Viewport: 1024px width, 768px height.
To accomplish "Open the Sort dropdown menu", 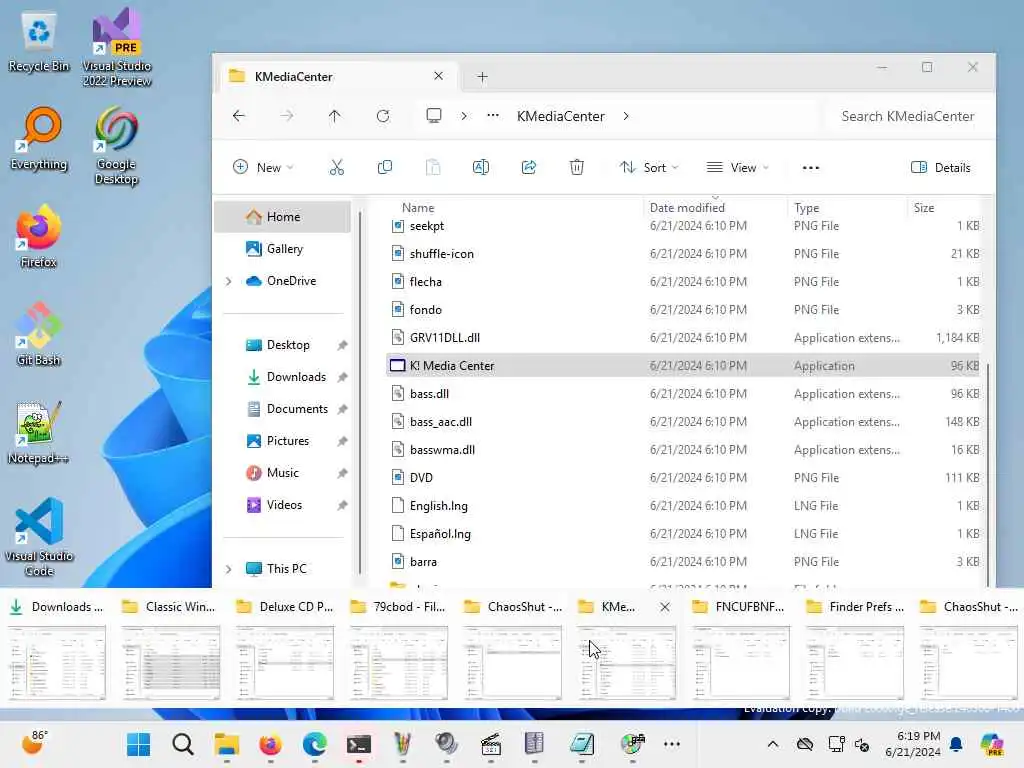I will (x=648, y=167).
